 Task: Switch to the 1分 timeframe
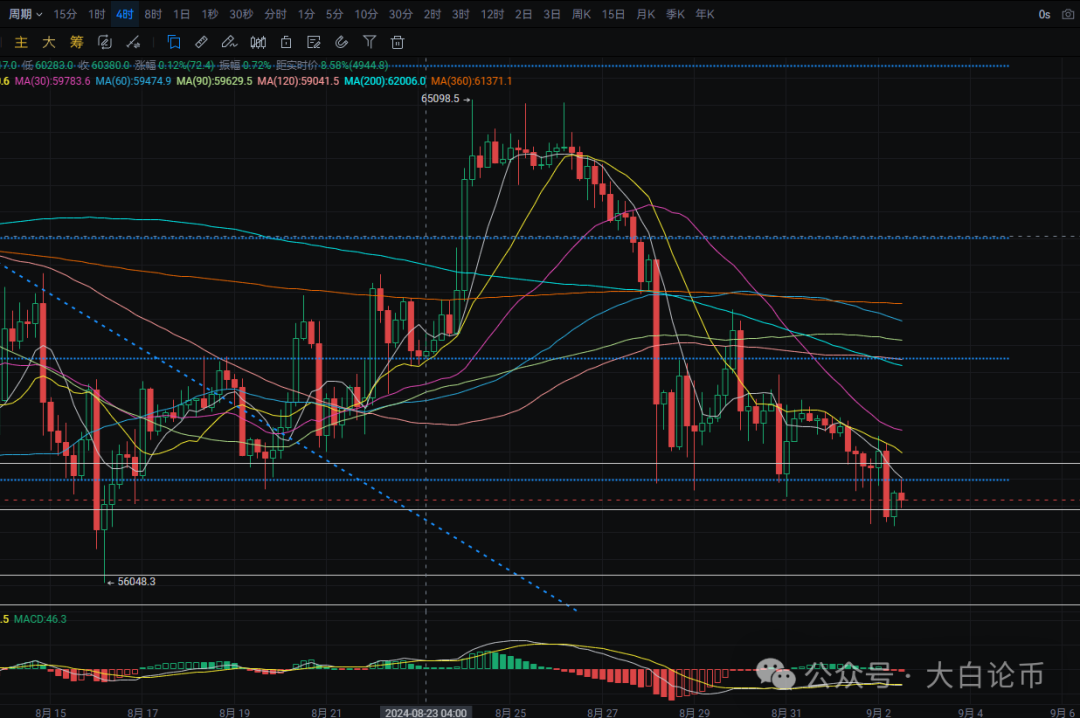click(x=307, y=14)
